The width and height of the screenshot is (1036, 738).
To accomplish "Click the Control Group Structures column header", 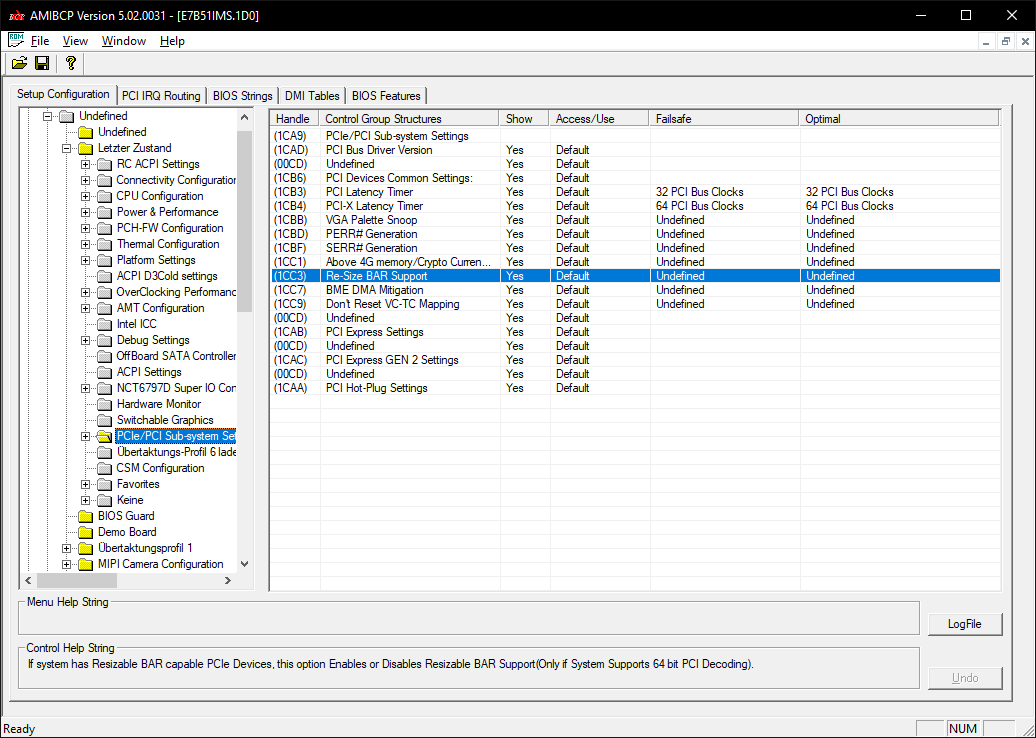I will point(409,119).
